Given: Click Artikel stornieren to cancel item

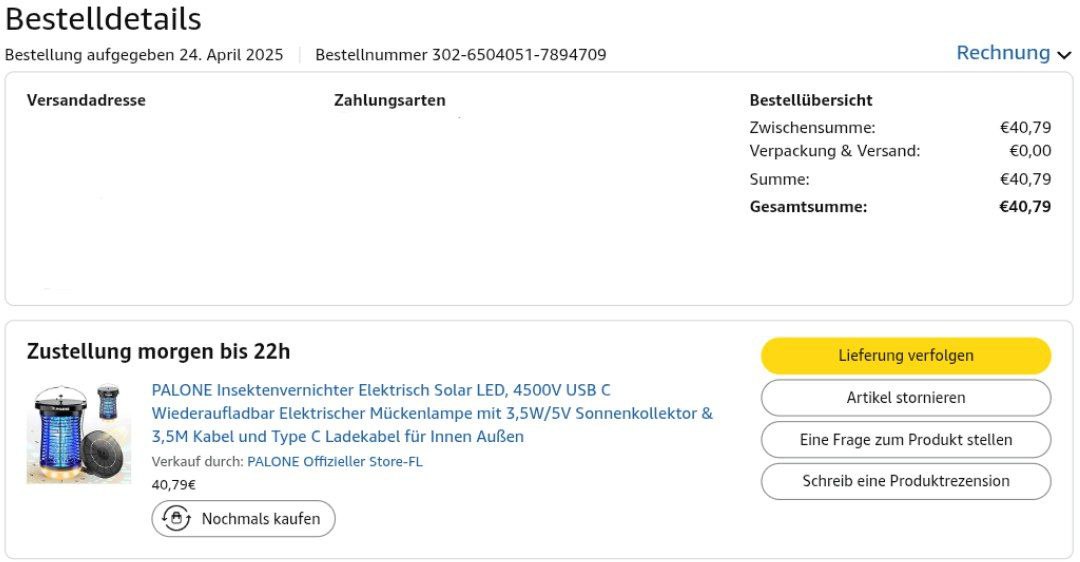Looking at the screenshot, I should [905, 397].
